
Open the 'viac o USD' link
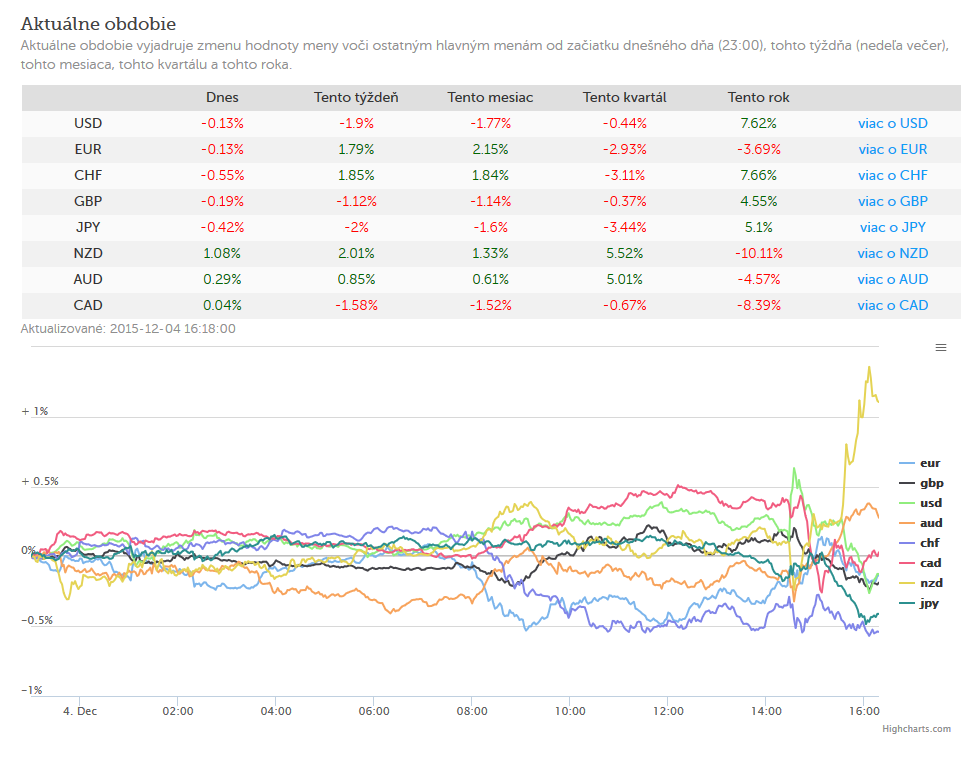pyautogui.click(x=892, y=123)
